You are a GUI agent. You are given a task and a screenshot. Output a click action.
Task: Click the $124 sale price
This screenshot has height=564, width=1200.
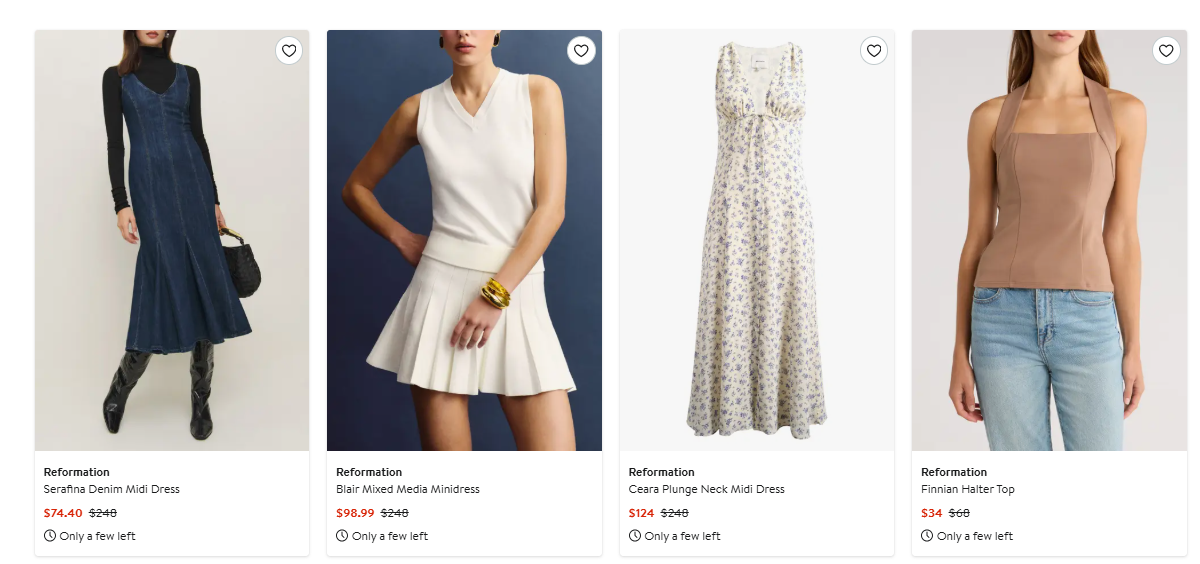[641, 513]
